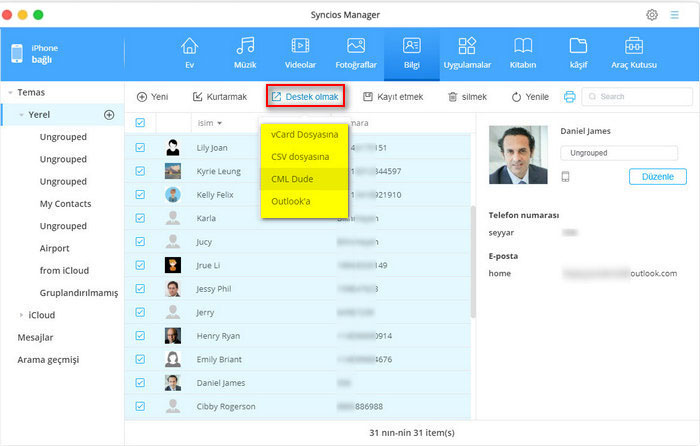Uncheck the Karla checkbox
This screenshot has height=446, width=700.
[x=140, y=218]
